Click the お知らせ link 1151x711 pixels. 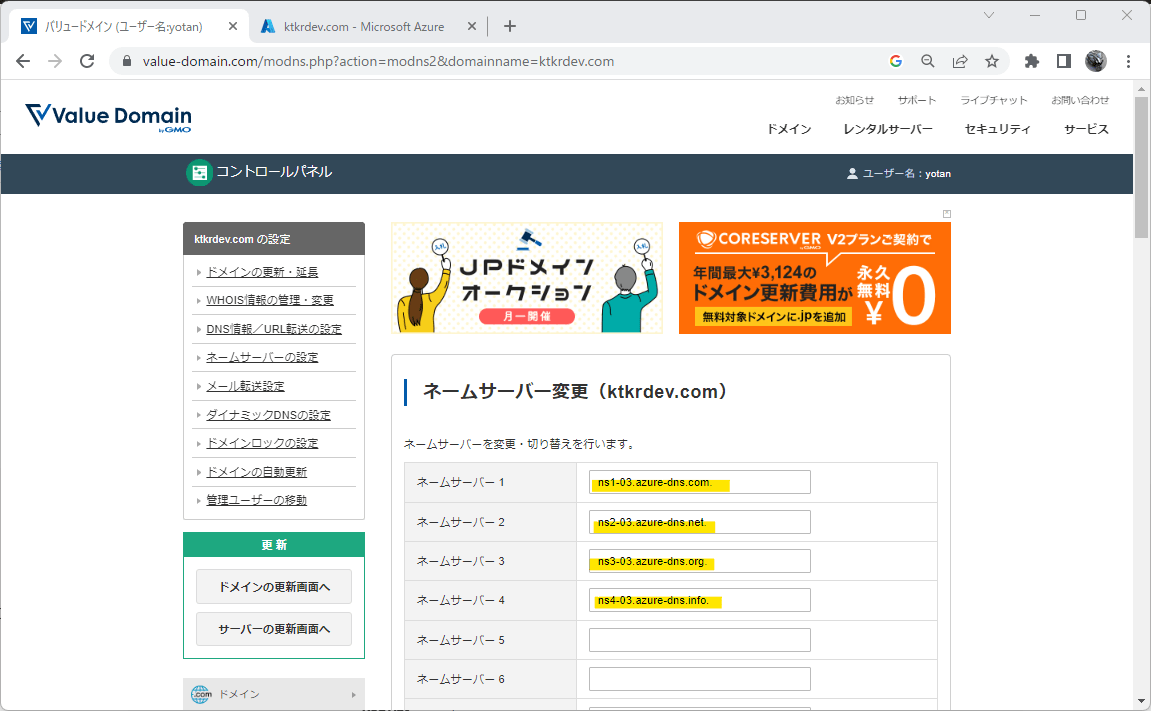[x=854, y=100]
